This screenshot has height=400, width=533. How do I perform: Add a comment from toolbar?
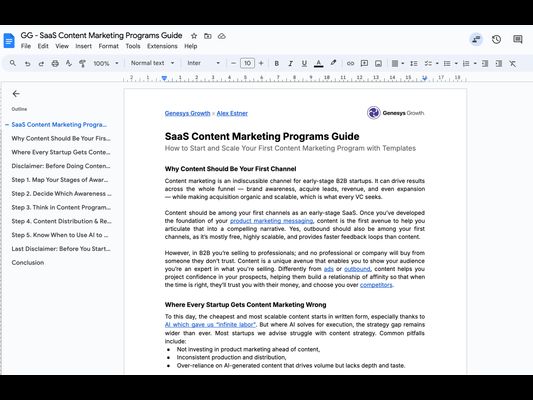(364, 64)
